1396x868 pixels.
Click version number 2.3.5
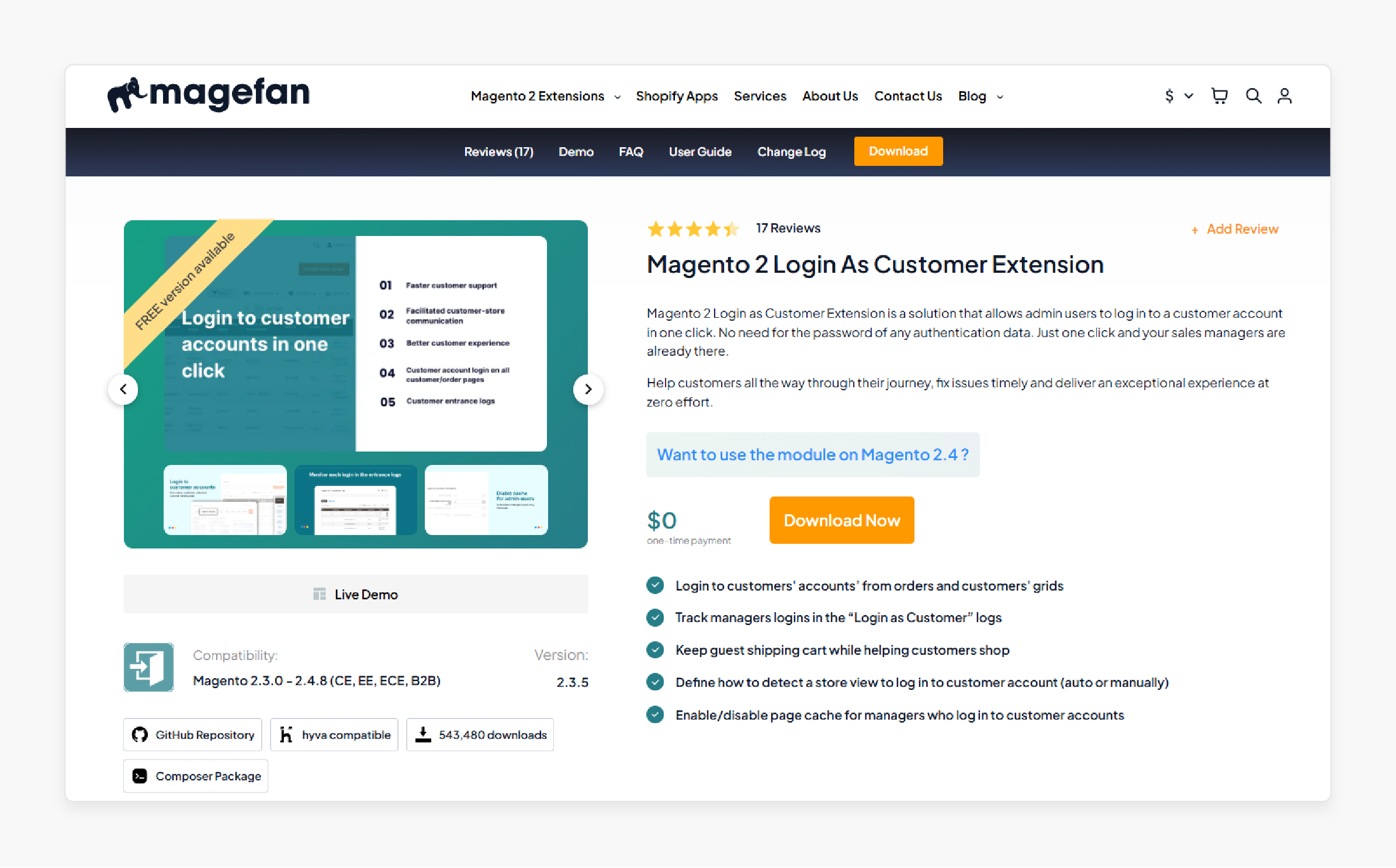(x=572, y=682)
